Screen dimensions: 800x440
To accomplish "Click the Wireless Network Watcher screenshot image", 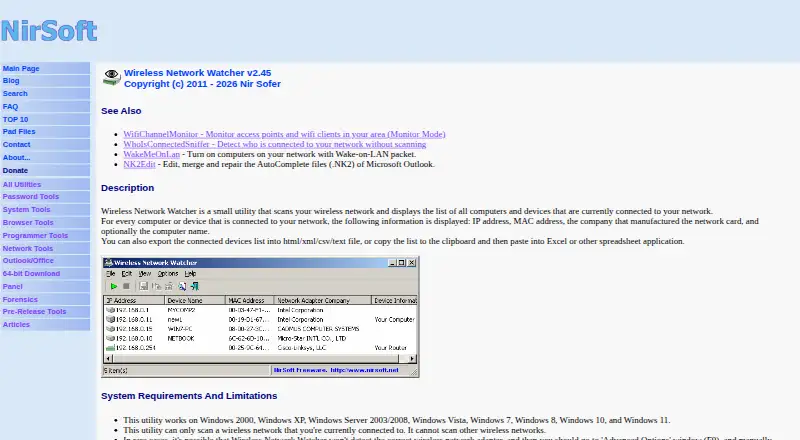I will [260, 317].
